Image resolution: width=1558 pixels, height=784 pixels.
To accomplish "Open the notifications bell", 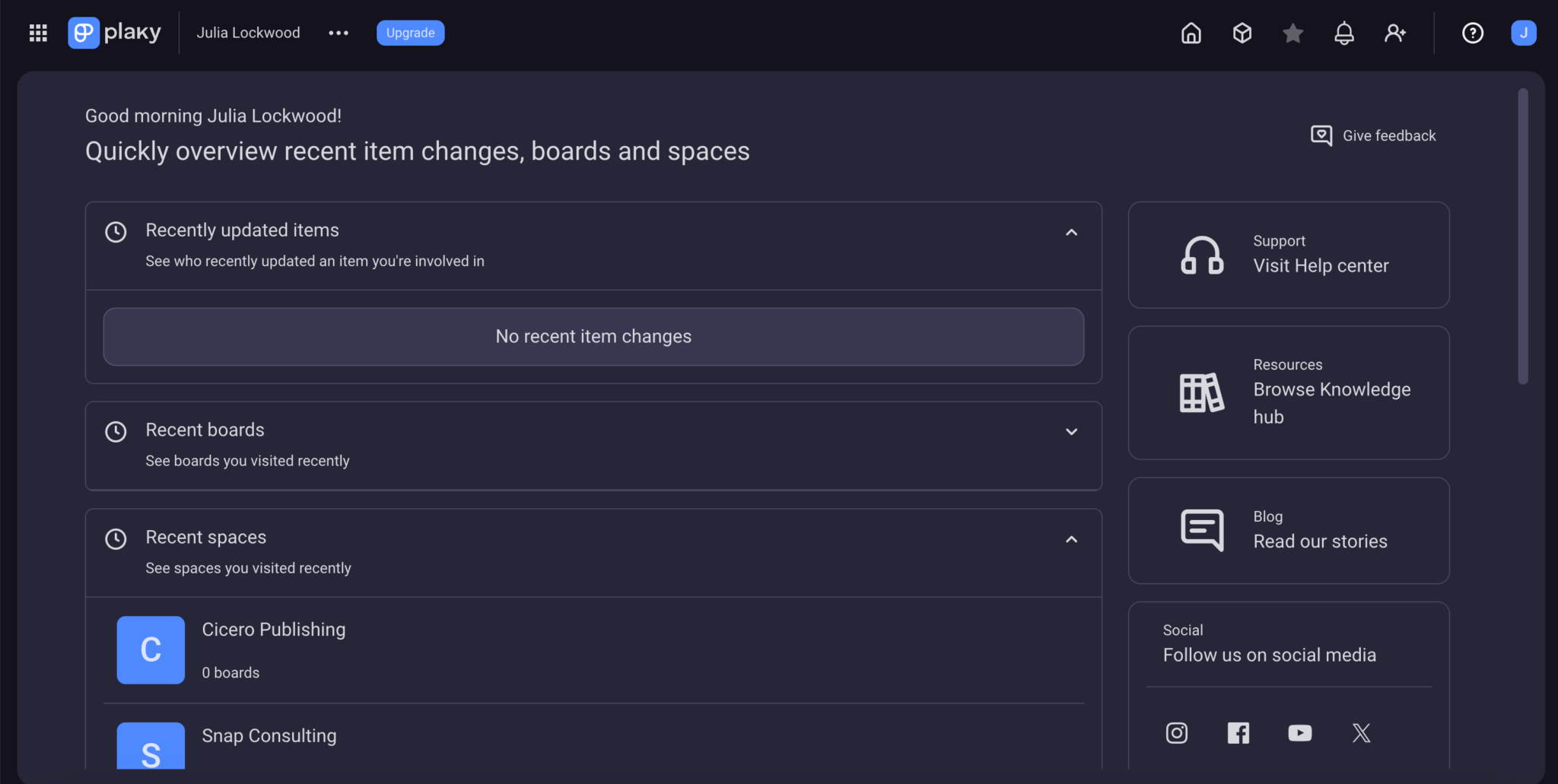I will tap(1343, 33).
